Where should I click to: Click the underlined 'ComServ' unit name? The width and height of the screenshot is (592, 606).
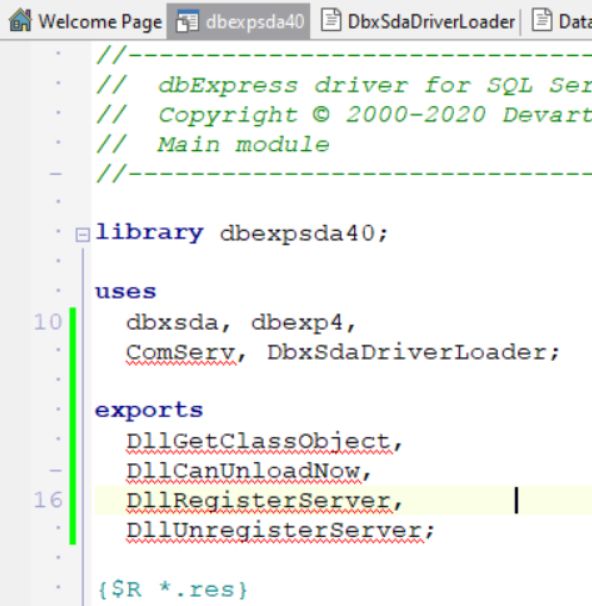point(180,352)
